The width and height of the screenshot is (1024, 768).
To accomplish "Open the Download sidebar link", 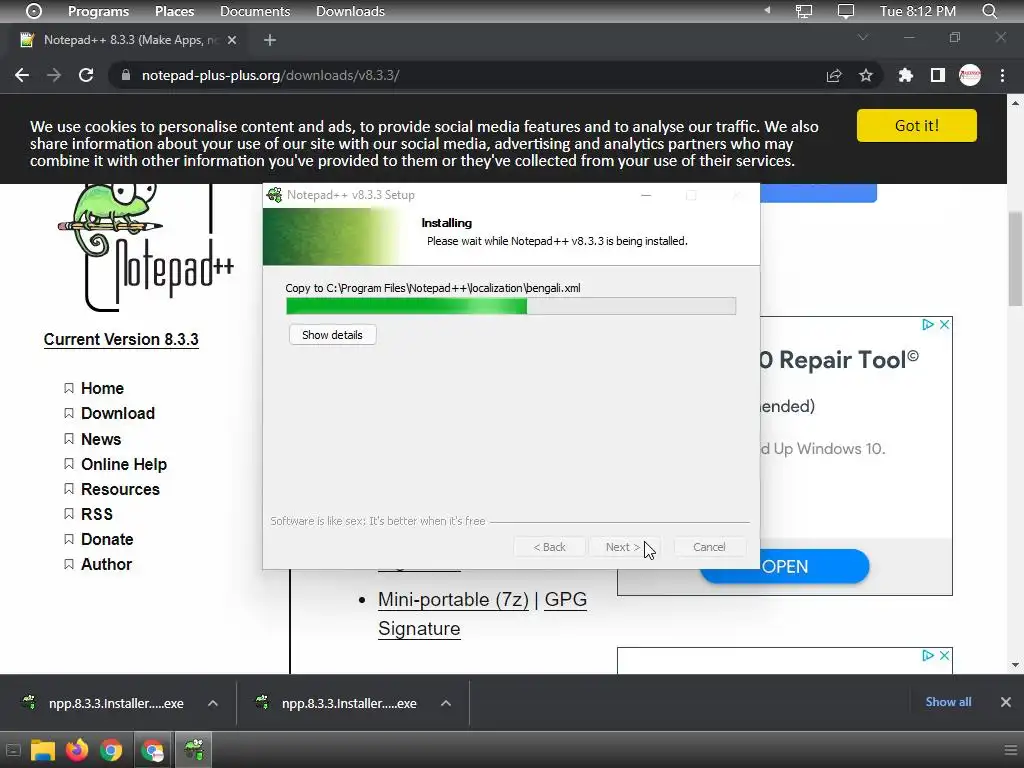I will click(x=118, y=413).
